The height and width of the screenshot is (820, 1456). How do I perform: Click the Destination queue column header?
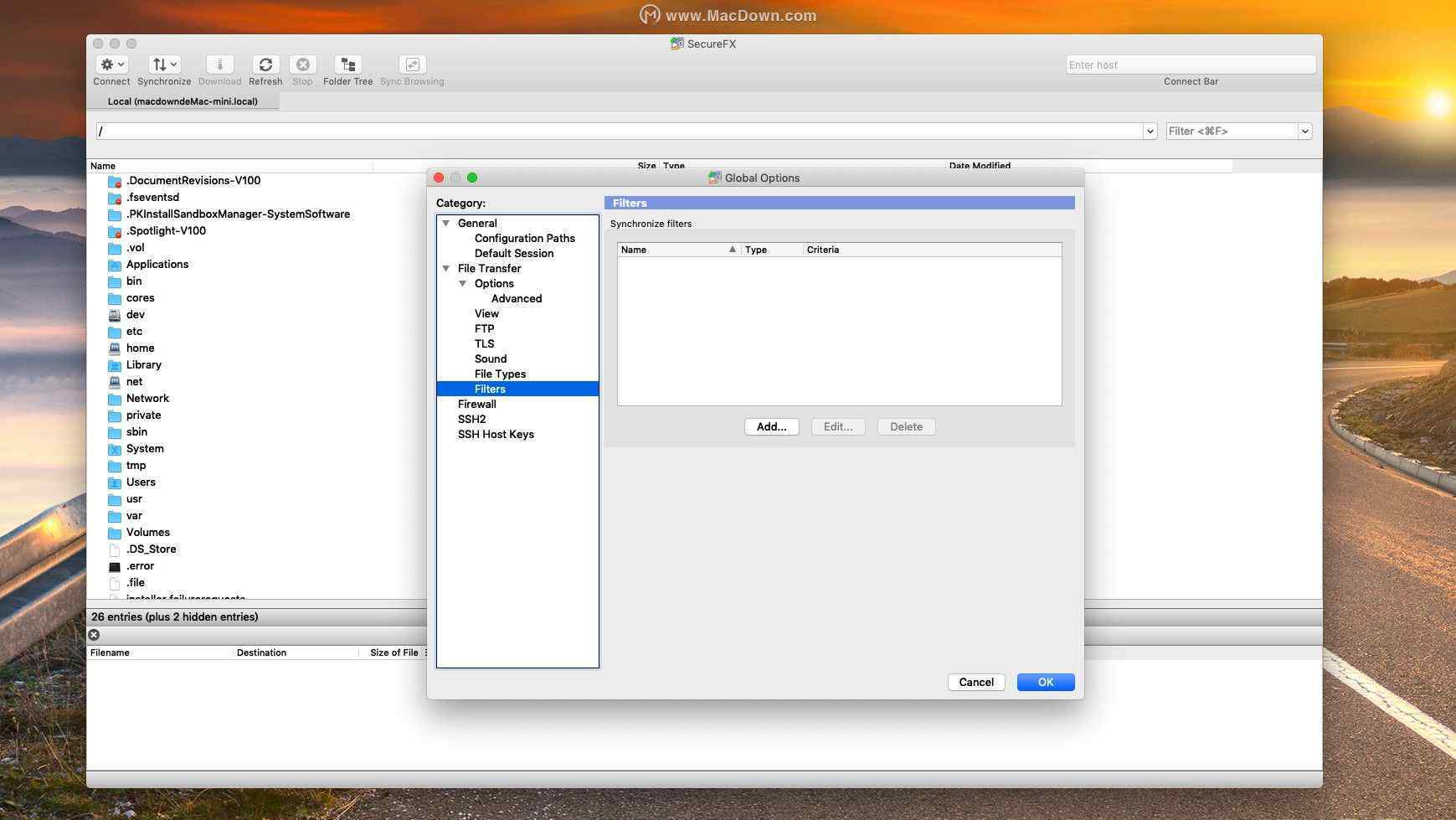(296, 652)
